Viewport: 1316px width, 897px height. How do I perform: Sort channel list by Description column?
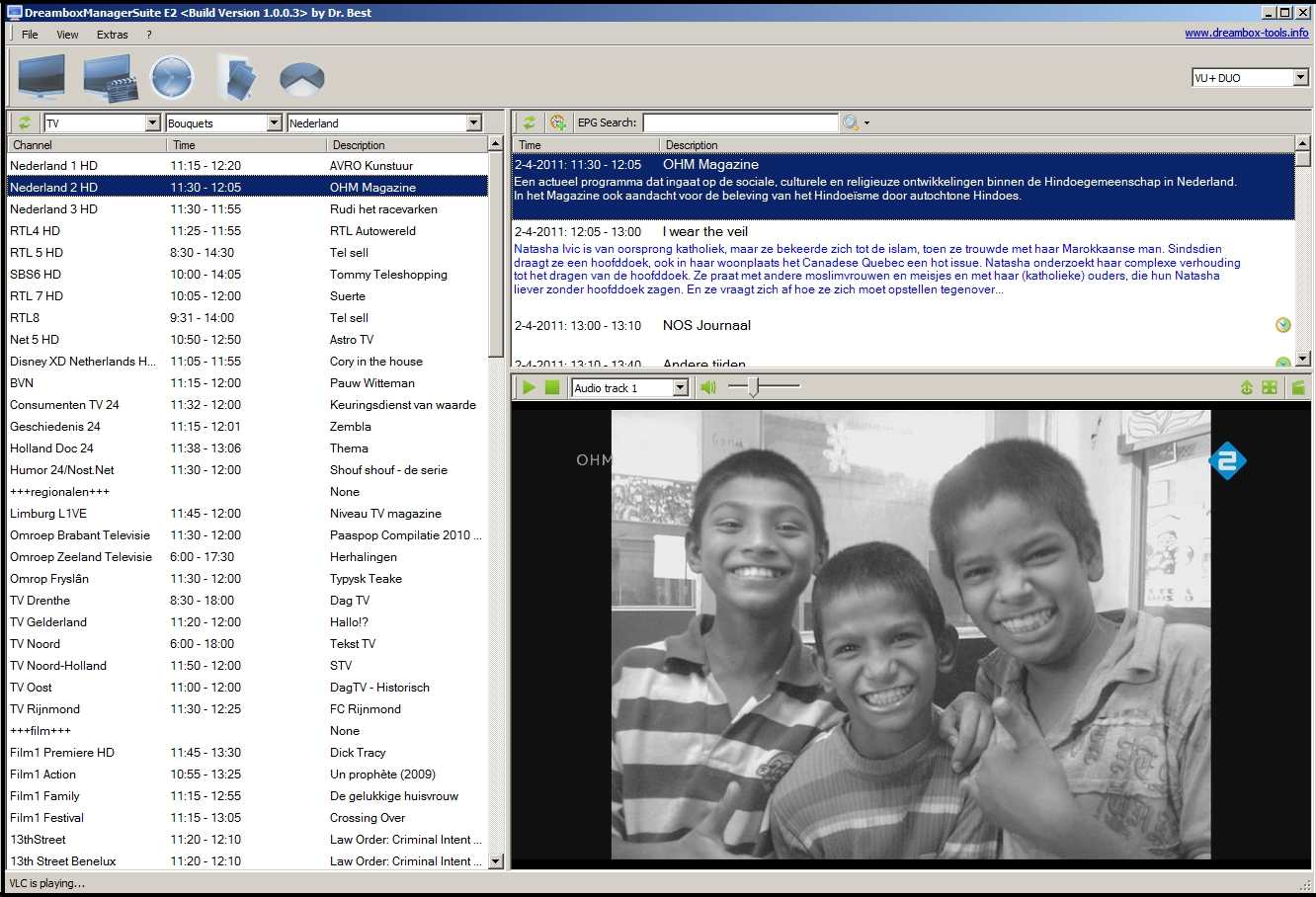[x=407, y=144]
